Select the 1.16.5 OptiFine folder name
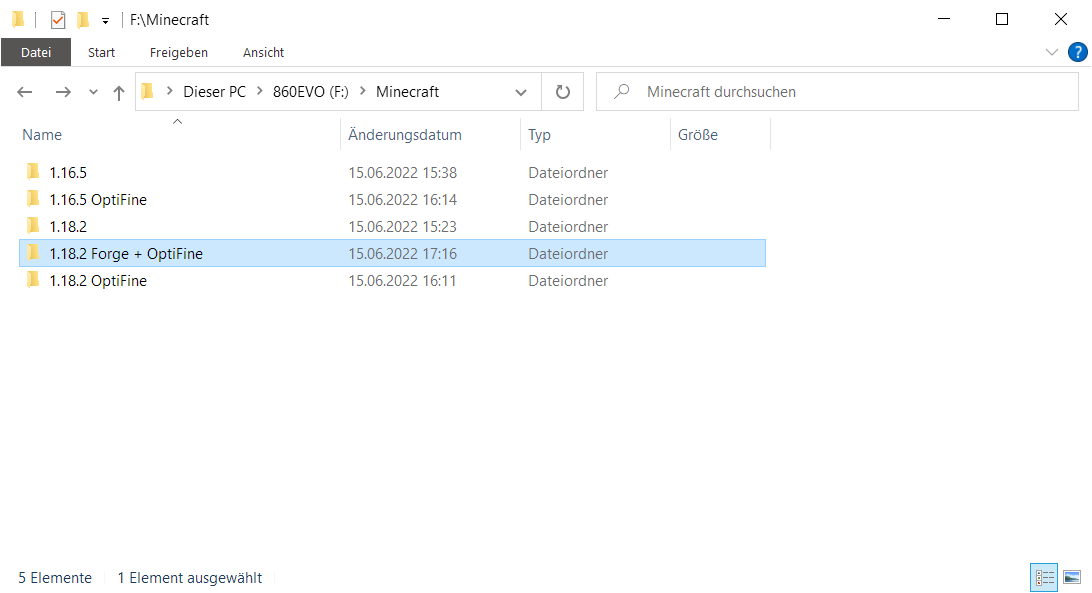 pyautogui.click(x=98, y=200)
